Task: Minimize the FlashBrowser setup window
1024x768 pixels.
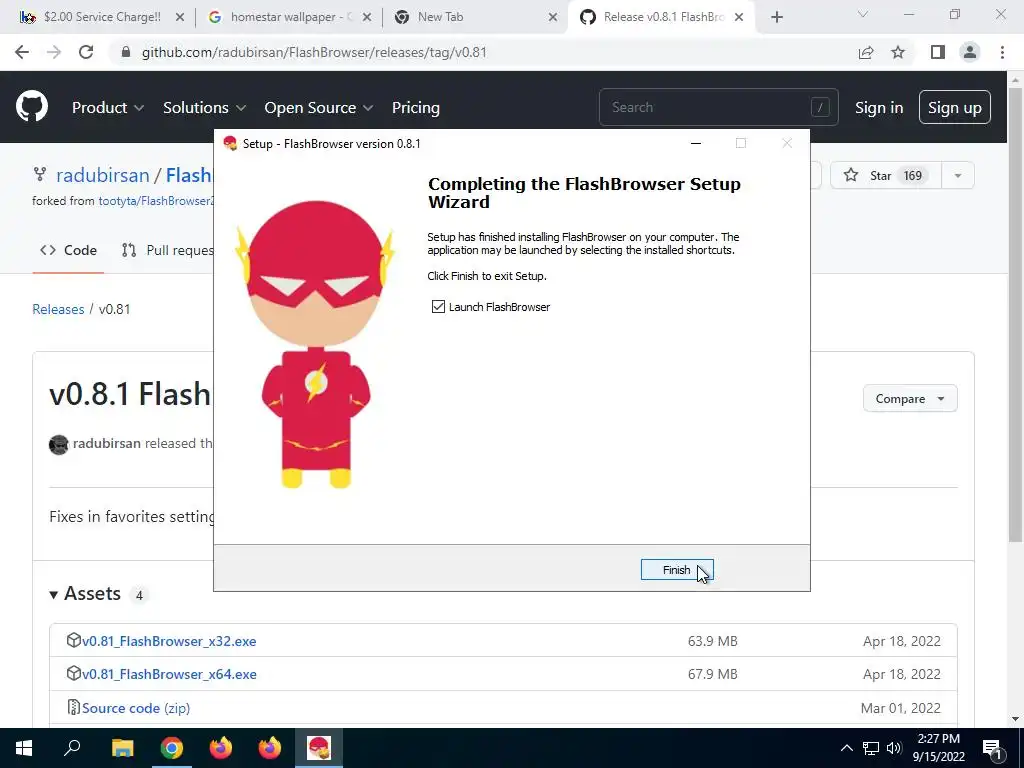Action: [696, 144]
